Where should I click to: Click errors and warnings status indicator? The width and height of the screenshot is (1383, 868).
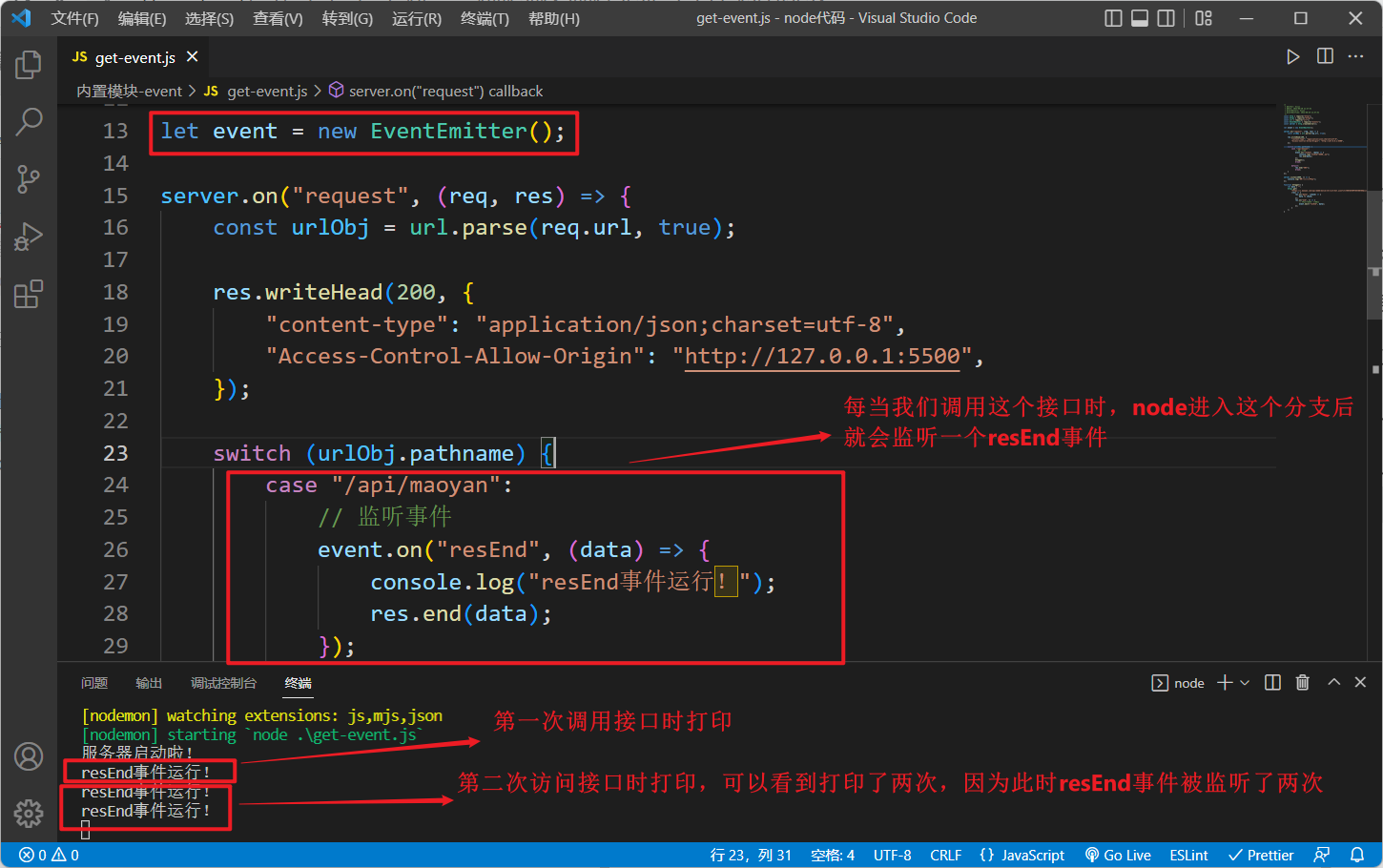50,856
